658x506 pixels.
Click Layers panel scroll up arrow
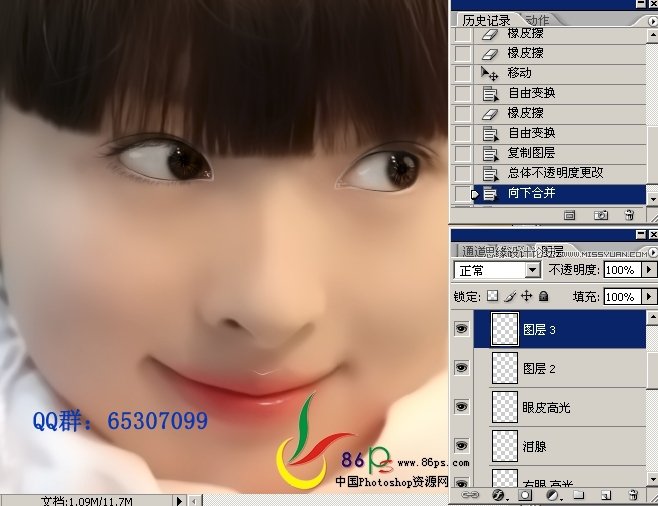point(653,317)
